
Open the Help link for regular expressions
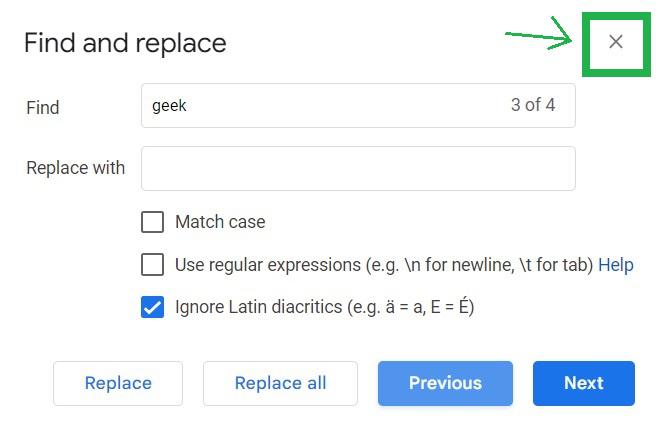pos(616,265)
